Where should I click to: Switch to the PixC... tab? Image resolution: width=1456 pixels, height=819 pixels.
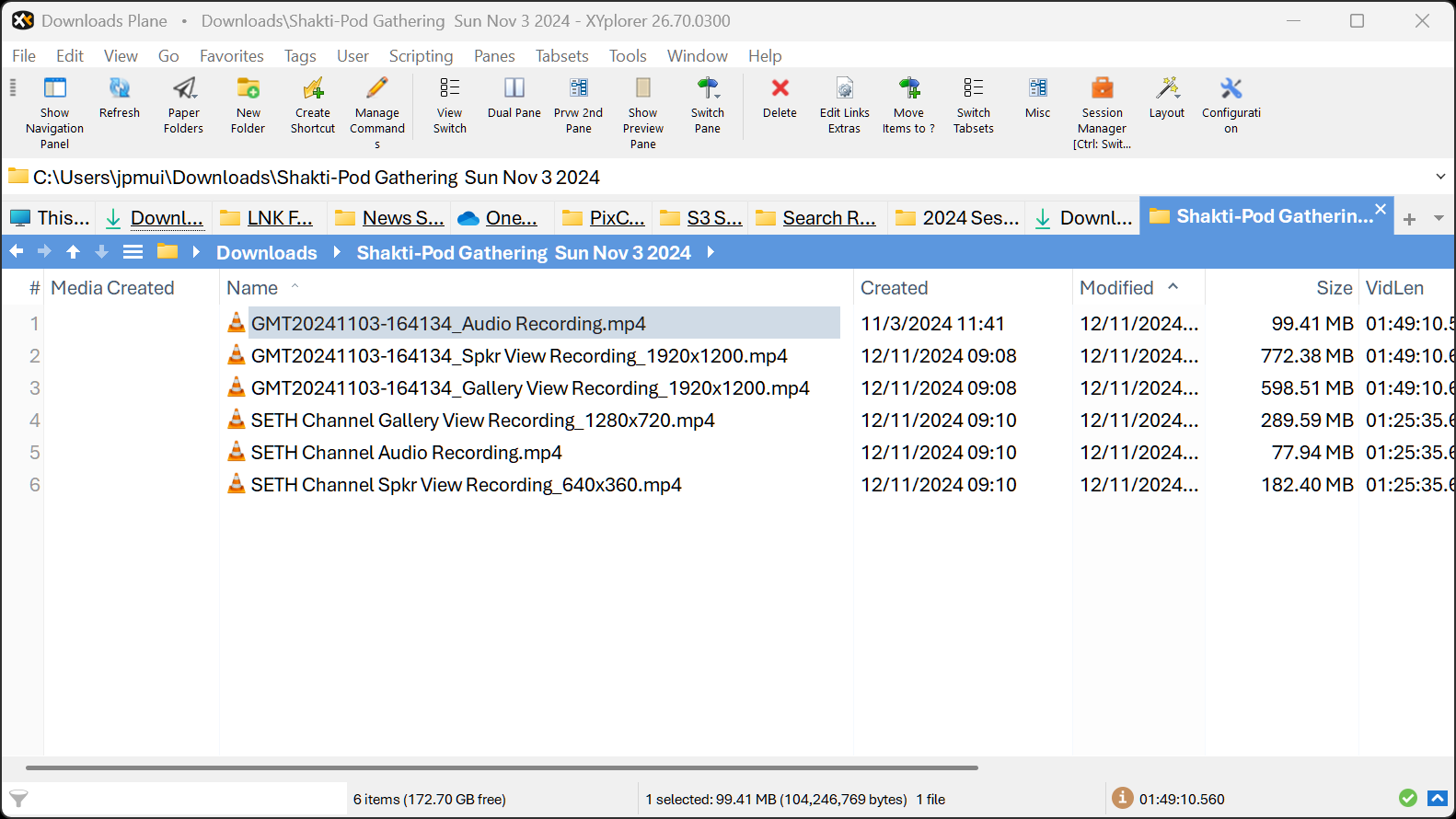605,218
